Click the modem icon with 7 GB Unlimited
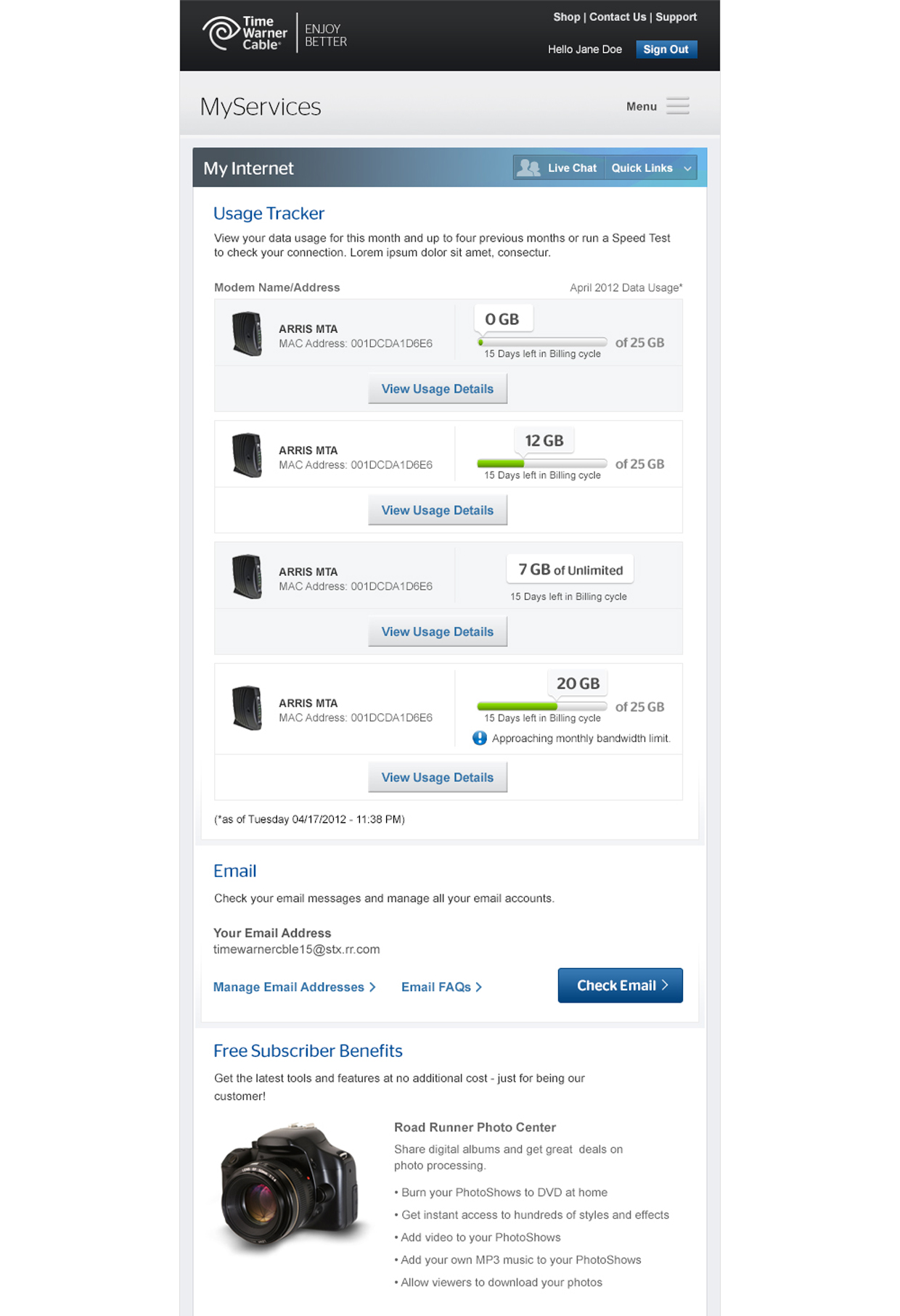This screenshot has width=900, height=1316. pyautogui.click(x=247, y=577)
